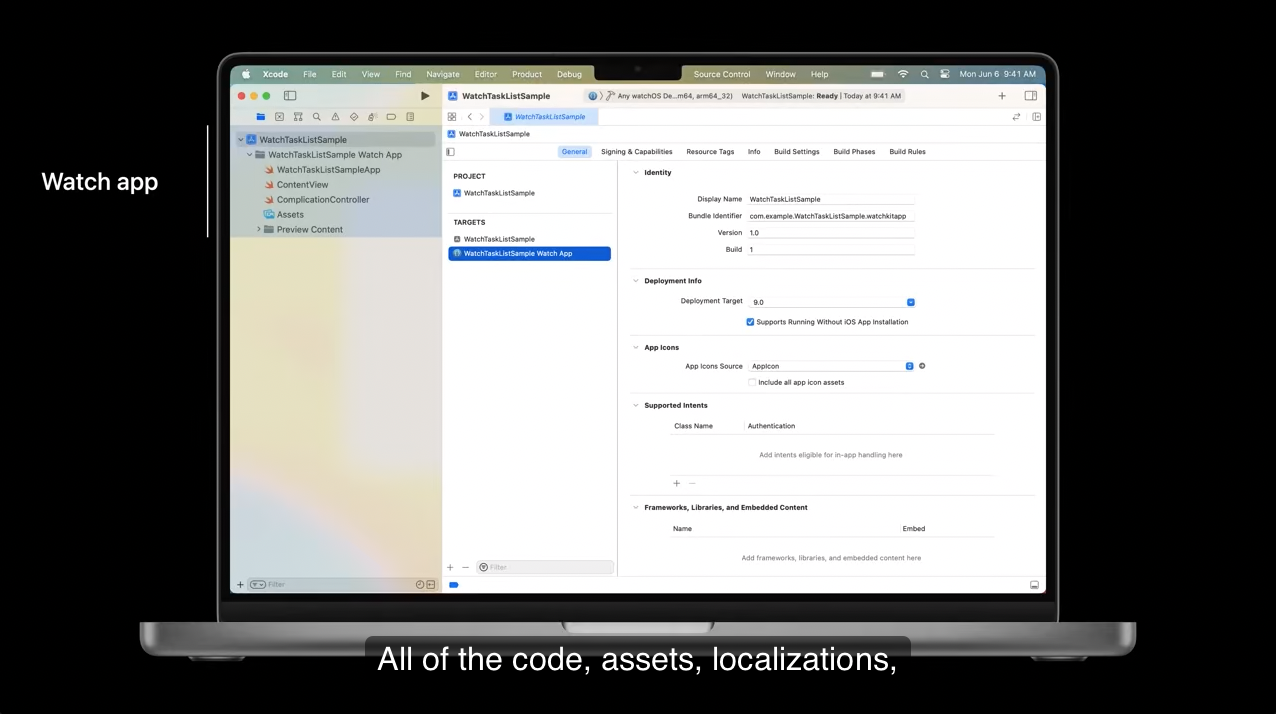Image resolution: width=1276 pixels, height=714 pixels.
Task: Click the Display Name field
Action: 831,199
